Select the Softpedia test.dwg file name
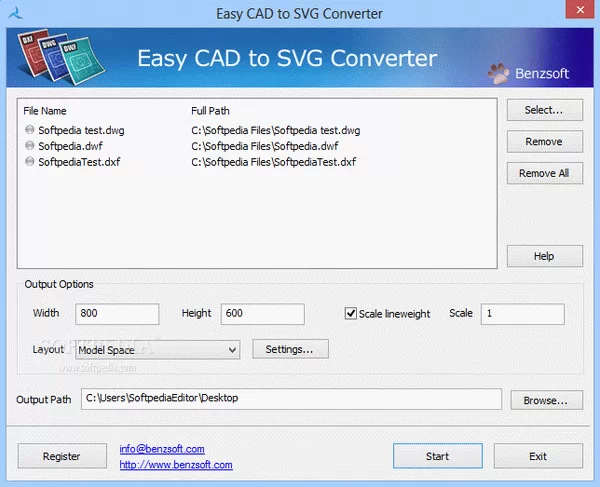This screenshot has width=600, height=487. click(81, 130)
